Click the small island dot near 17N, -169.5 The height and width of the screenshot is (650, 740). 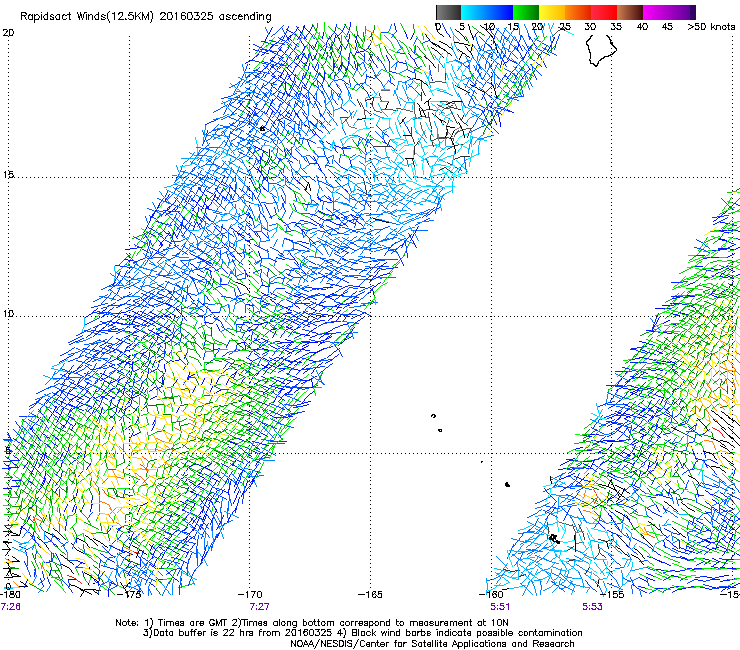tap(262, 128)
